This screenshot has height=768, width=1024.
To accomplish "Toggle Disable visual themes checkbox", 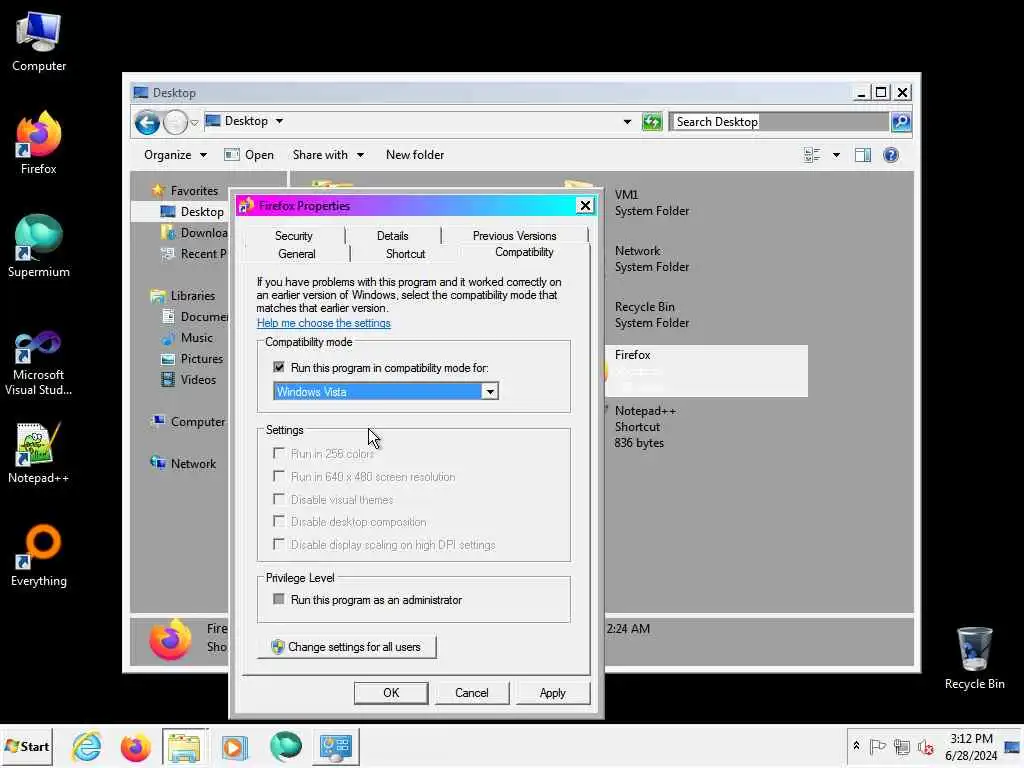I will (x=279, y=499).
